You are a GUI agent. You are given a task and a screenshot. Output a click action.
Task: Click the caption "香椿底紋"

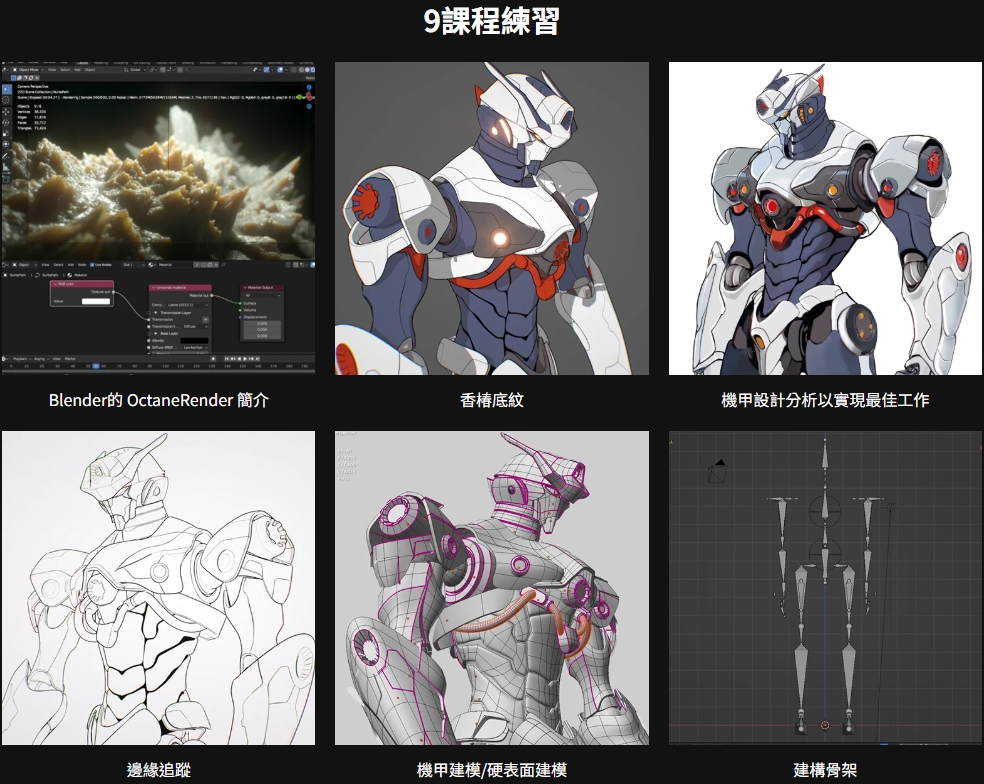[x=492, y=400]
